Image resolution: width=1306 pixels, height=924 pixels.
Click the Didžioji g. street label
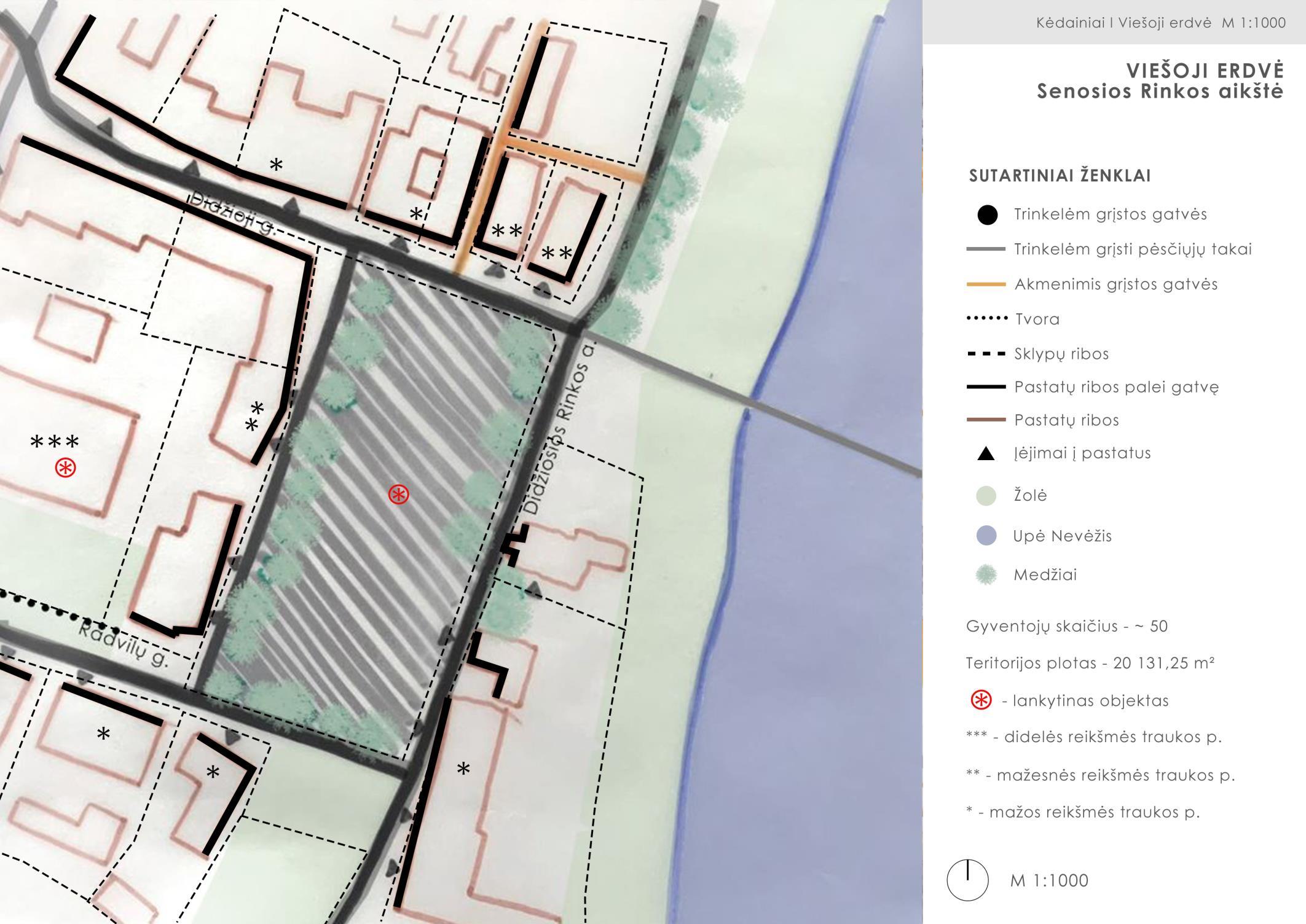[x=232, y=215]
